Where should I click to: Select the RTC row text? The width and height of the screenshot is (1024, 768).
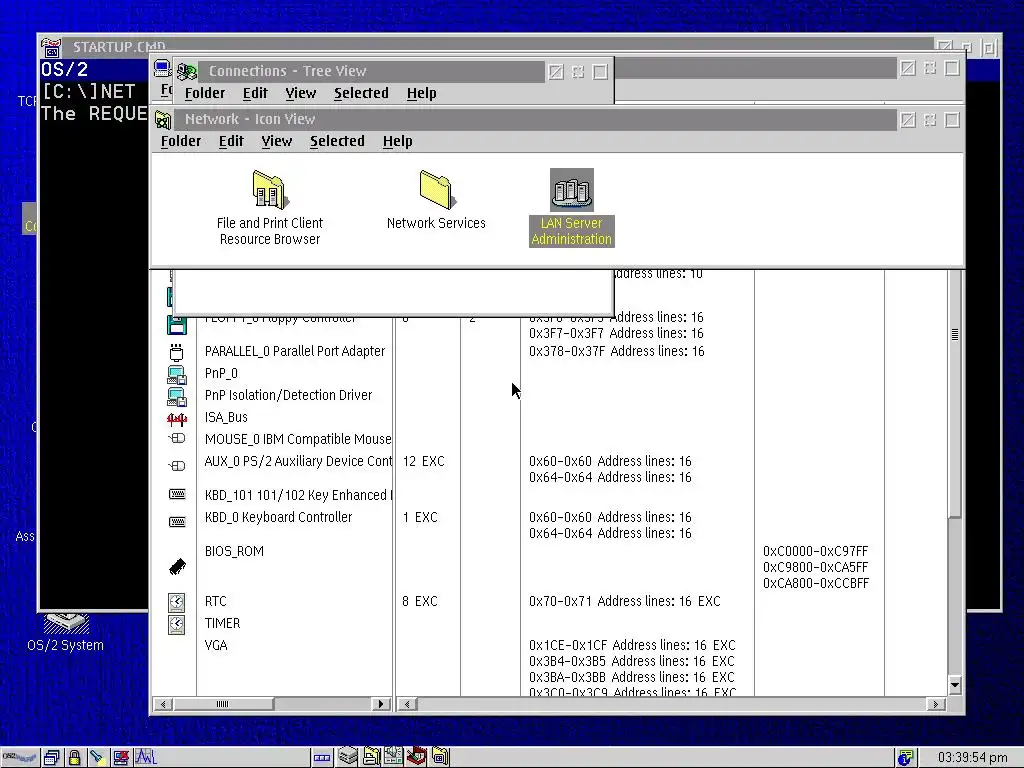[x=216, y=601]
